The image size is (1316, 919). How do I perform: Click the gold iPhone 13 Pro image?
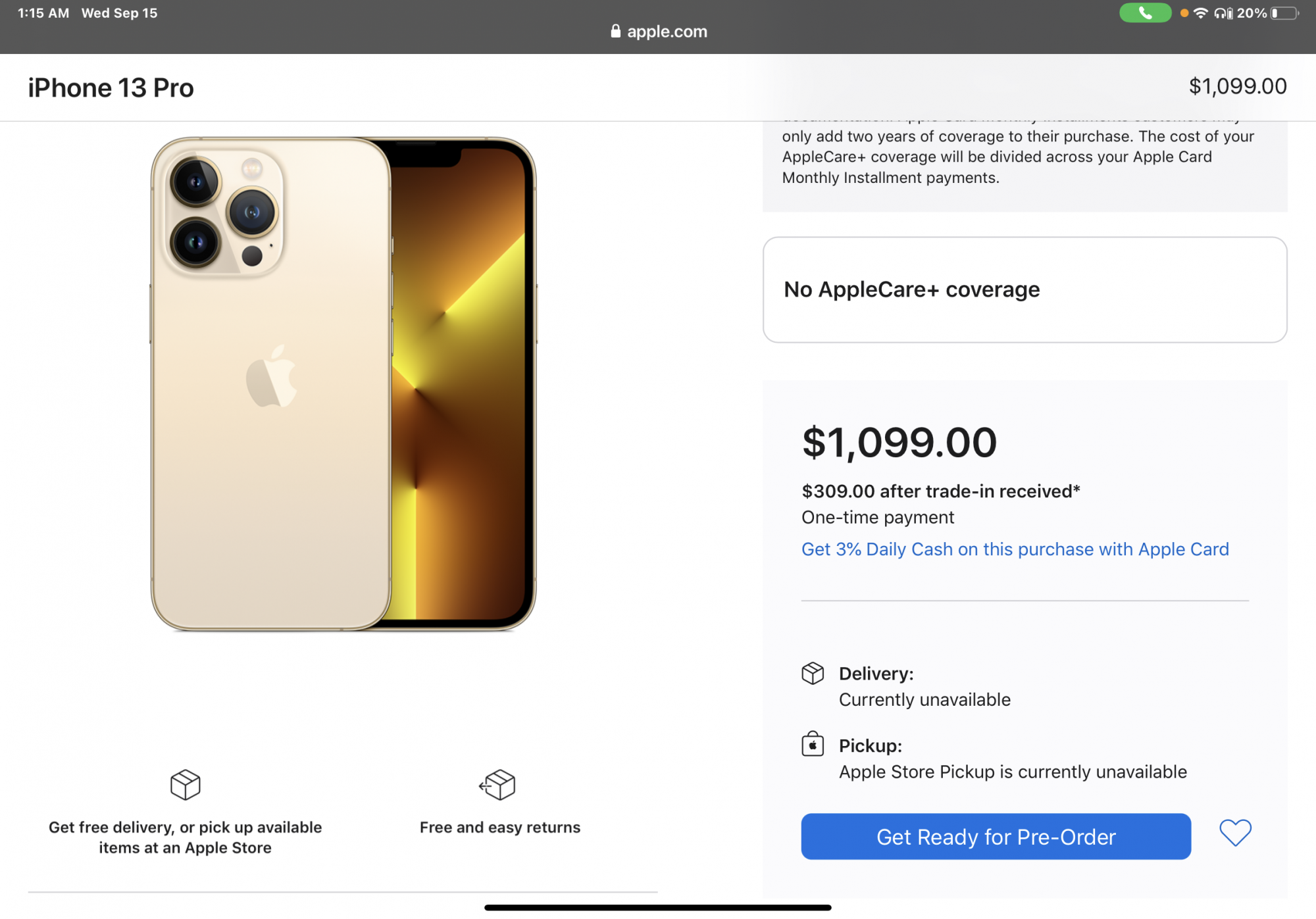(x=343, y=384)
